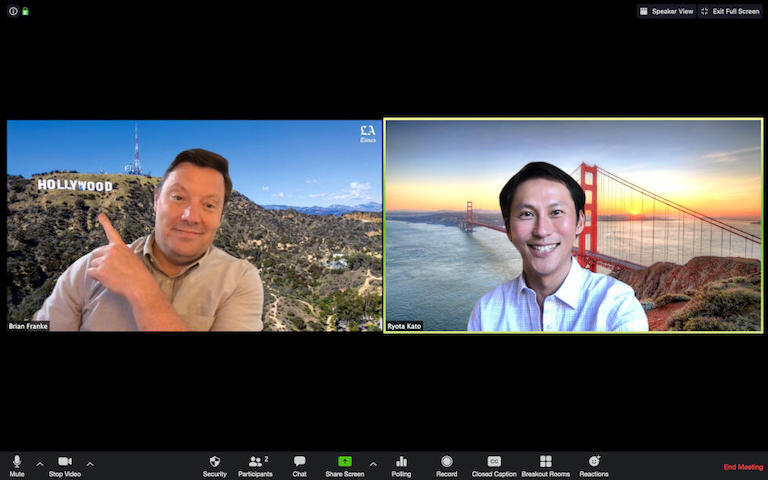Open the meeting information icon
Viewport: 768px width, 480px height.
(13, 11)
